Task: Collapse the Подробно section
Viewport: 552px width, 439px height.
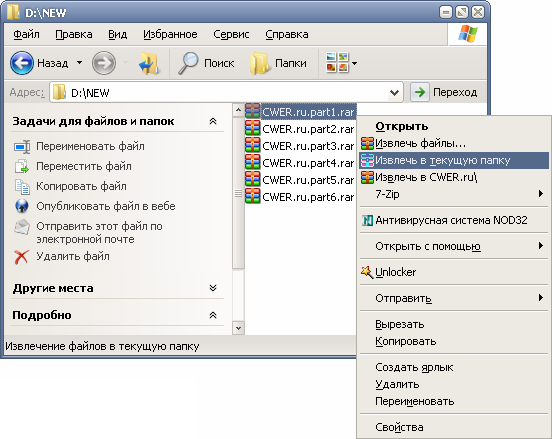Action: pos(213,315)
